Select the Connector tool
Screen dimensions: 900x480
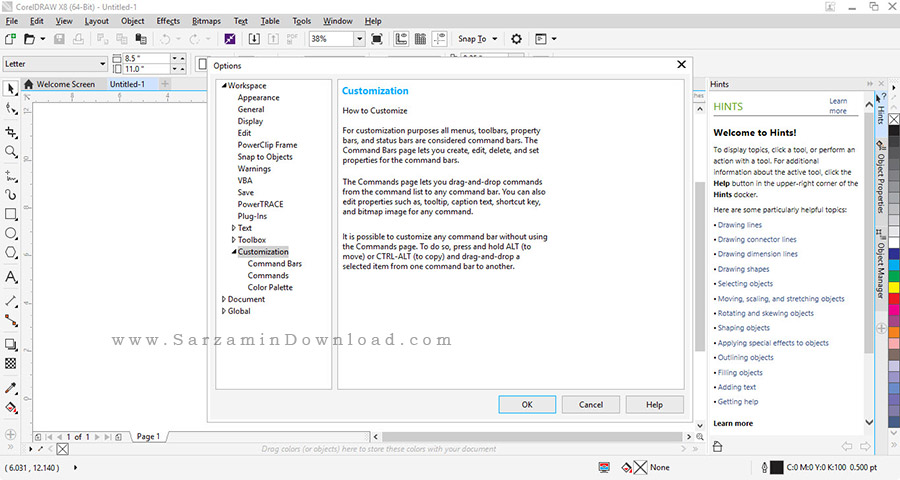[10, 320]
